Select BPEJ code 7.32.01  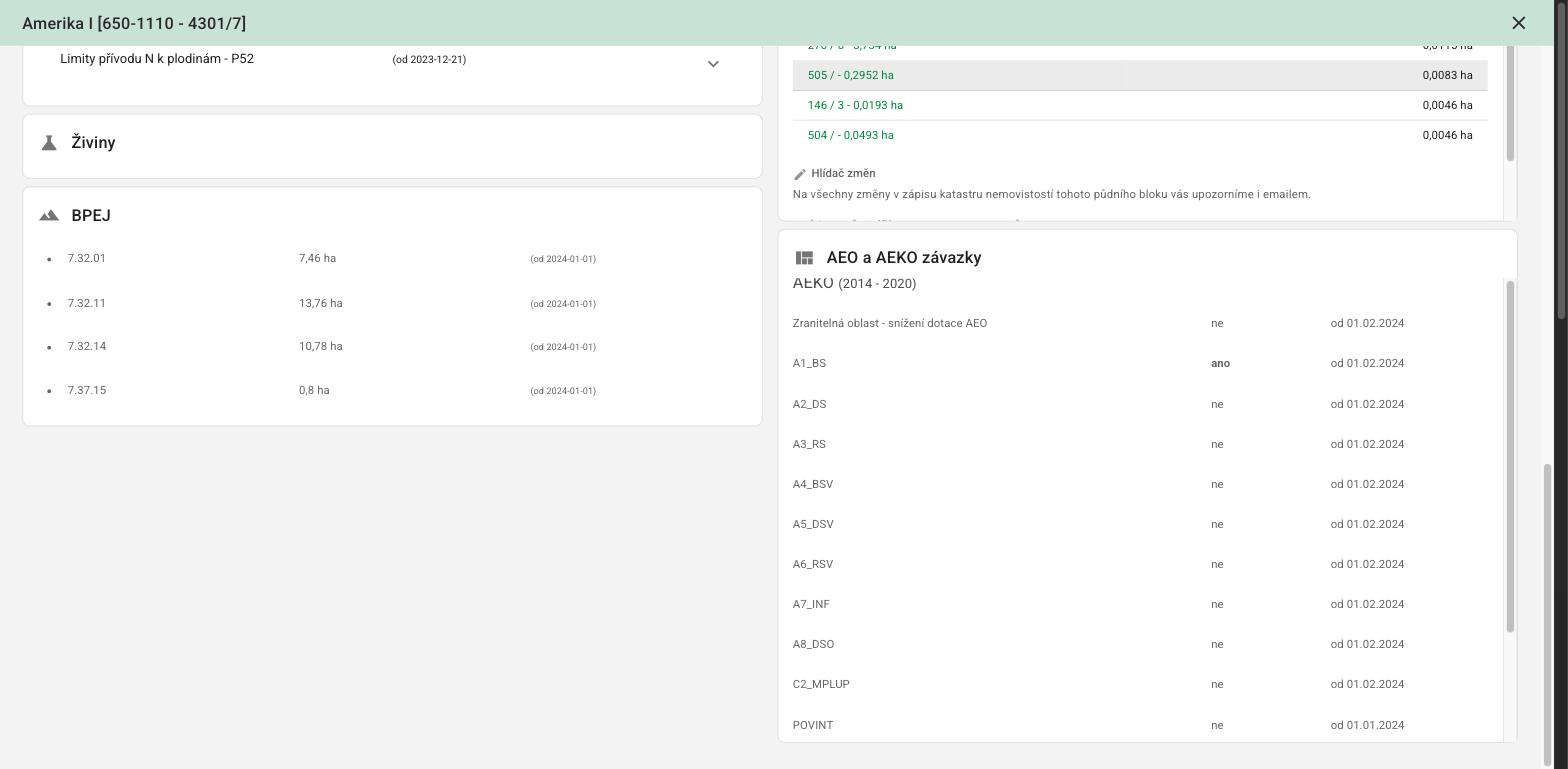pos(87,258)
